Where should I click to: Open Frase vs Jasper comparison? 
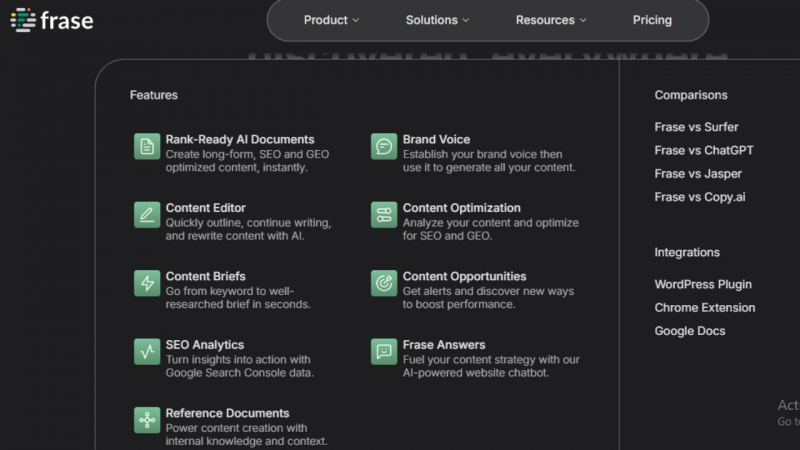tap(698, 173)
